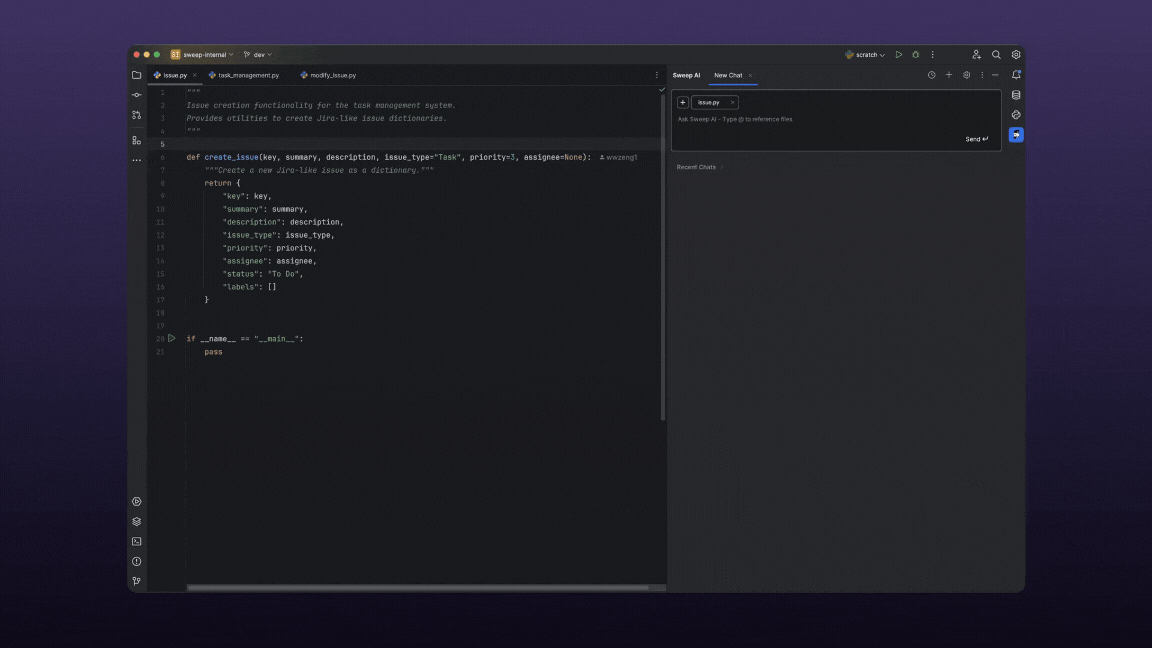Open the Notifications bell
Screen dimensions: 1152x648
pyautogui.click(x=1016, y=75)
